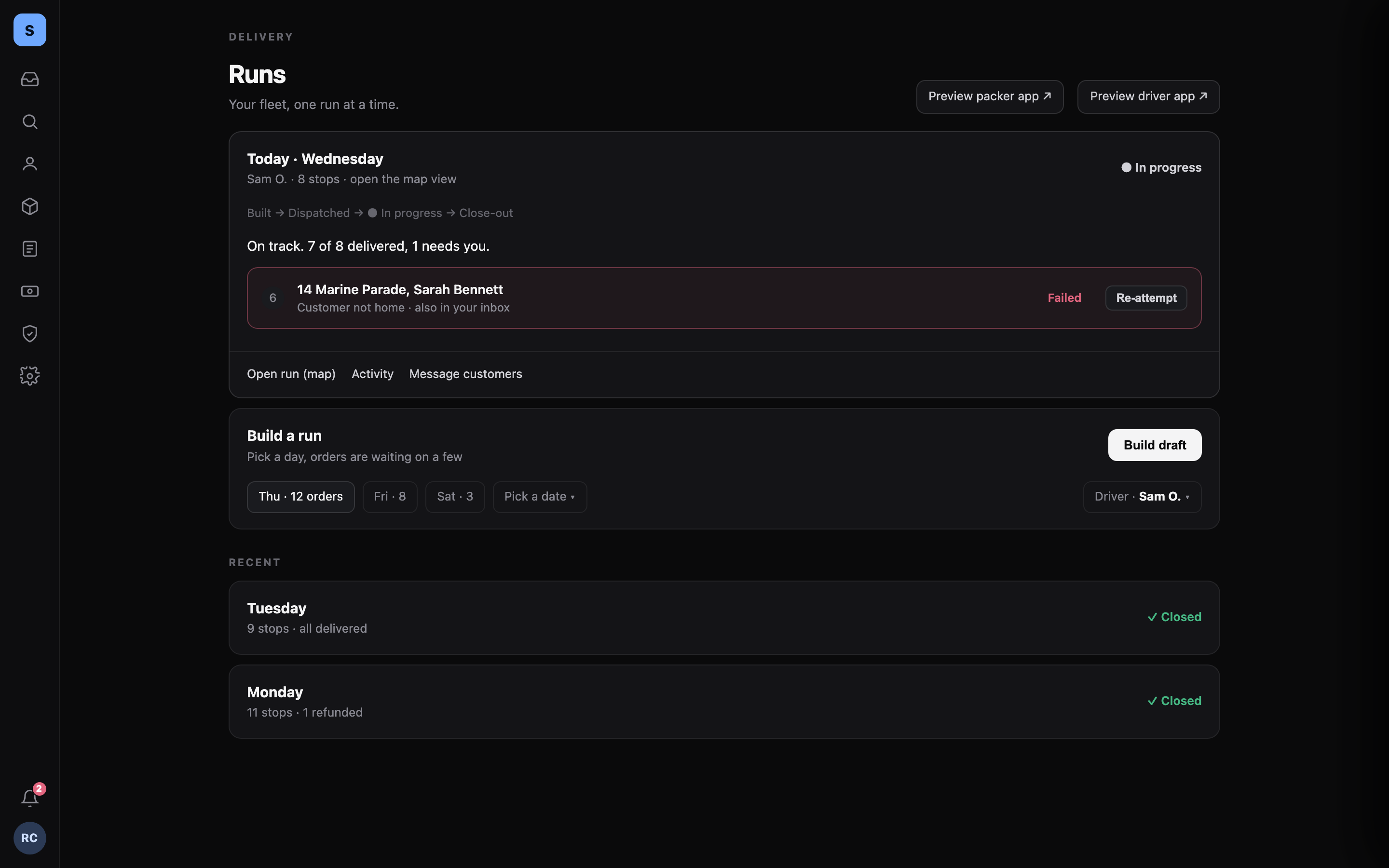Open settings via the gear icon
The width and height of the screenshot is (1389, 868).
click(30, 376)
